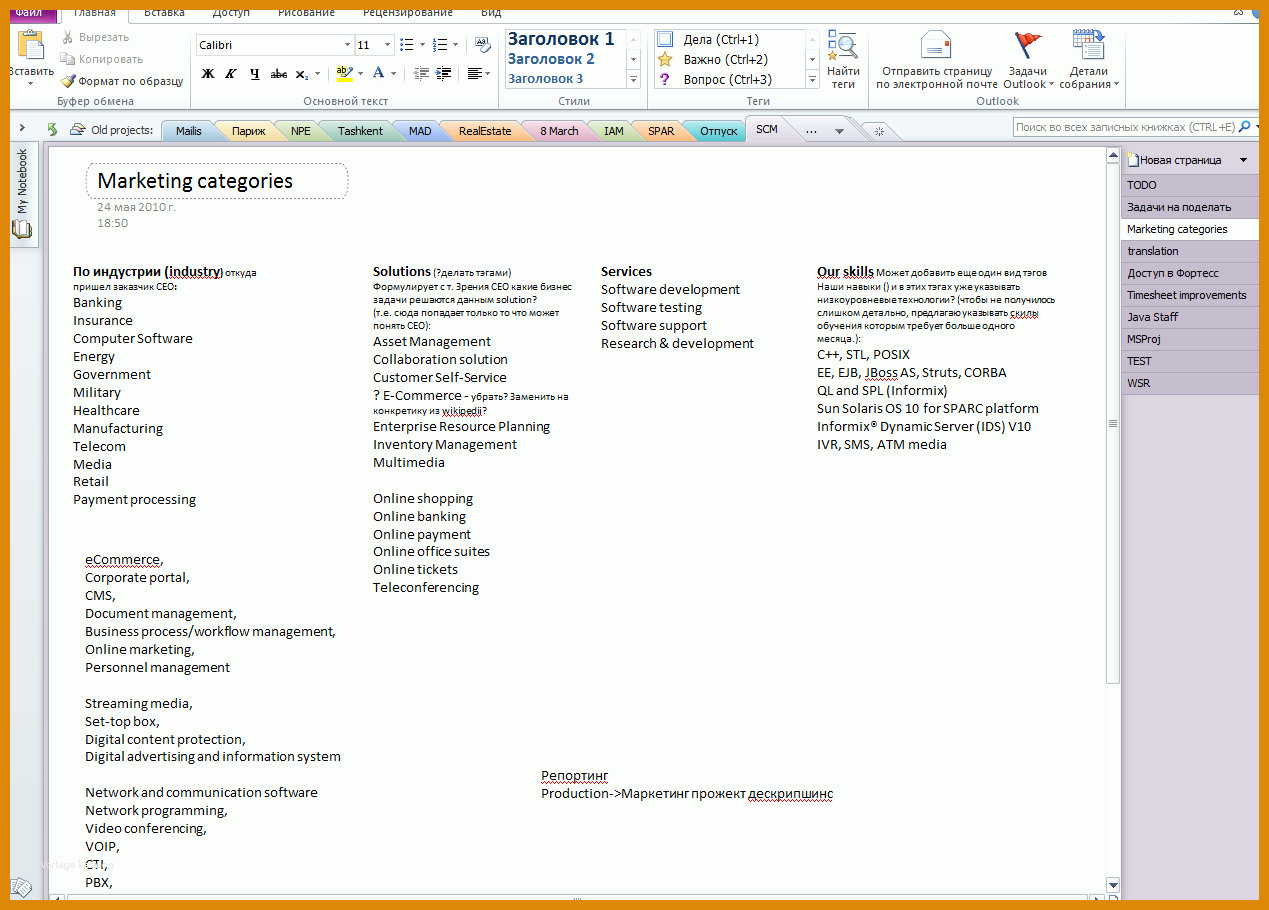This screenshot has width=1269, height=910.
Task: Open the TODO page
Action: (x=1190, y=185)
